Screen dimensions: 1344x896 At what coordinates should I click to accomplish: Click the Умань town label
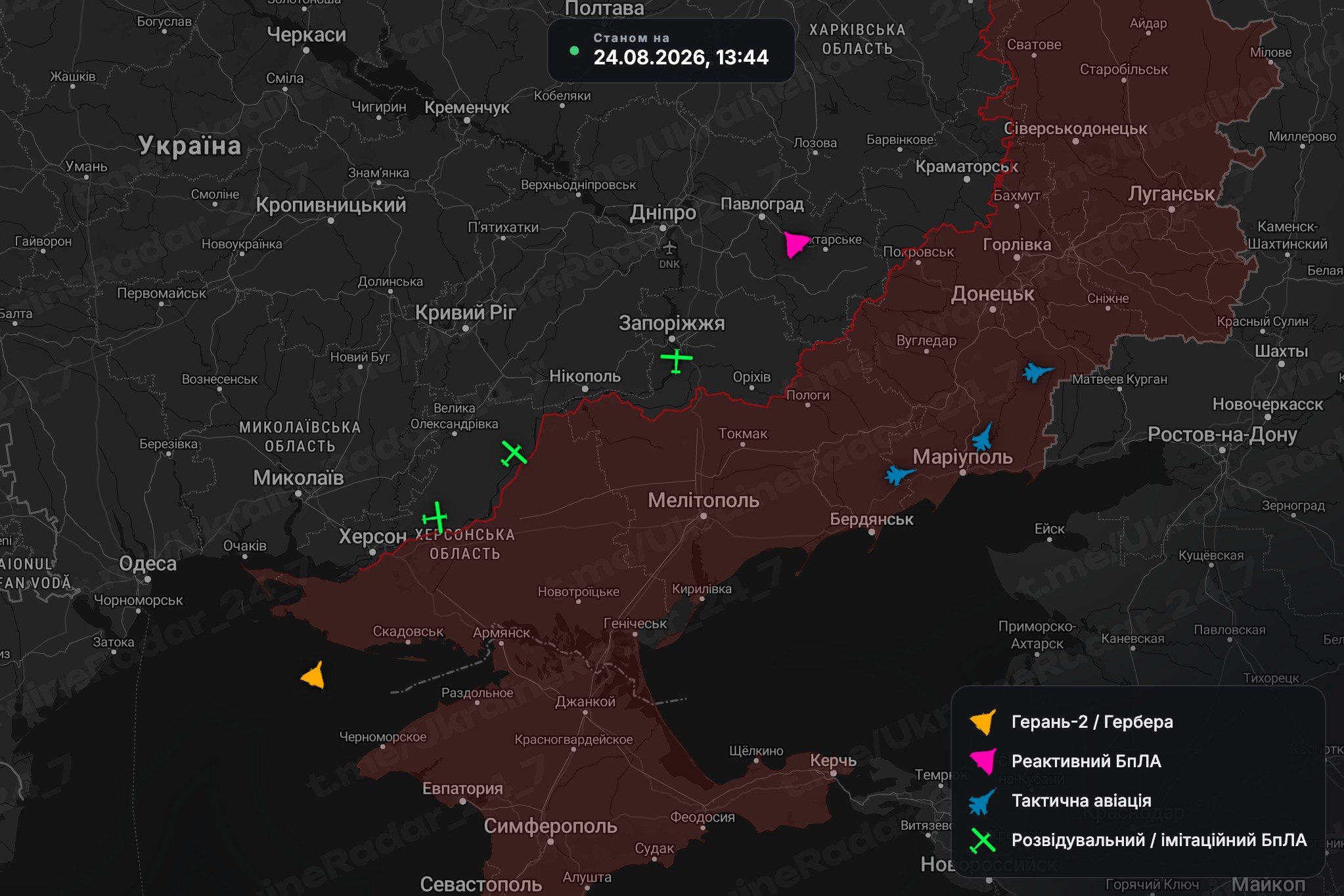(86, 167)
